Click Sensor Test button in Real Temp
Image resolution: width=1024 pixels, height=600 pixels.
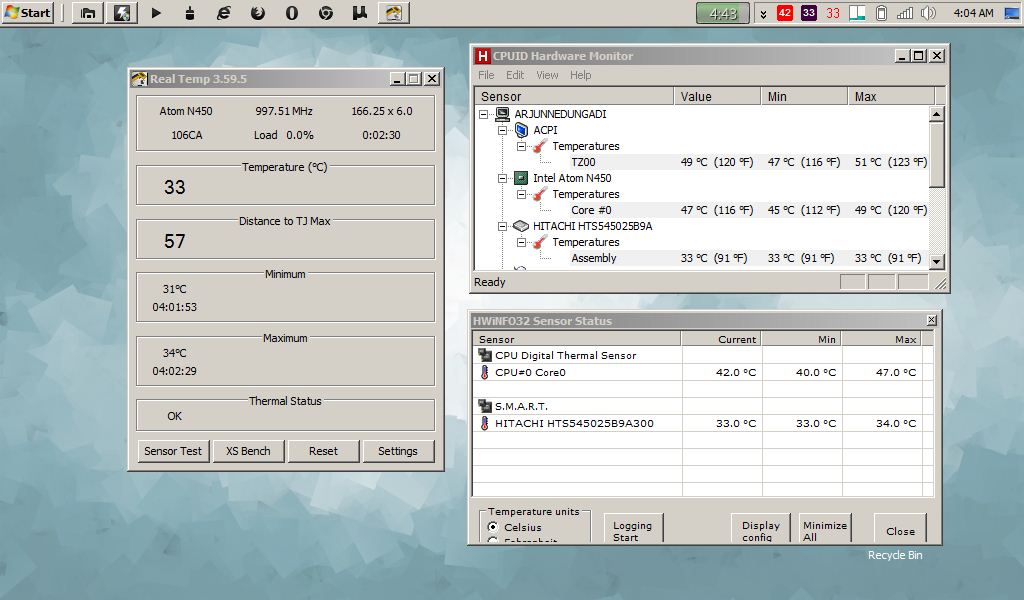click(x=173, y=451)
